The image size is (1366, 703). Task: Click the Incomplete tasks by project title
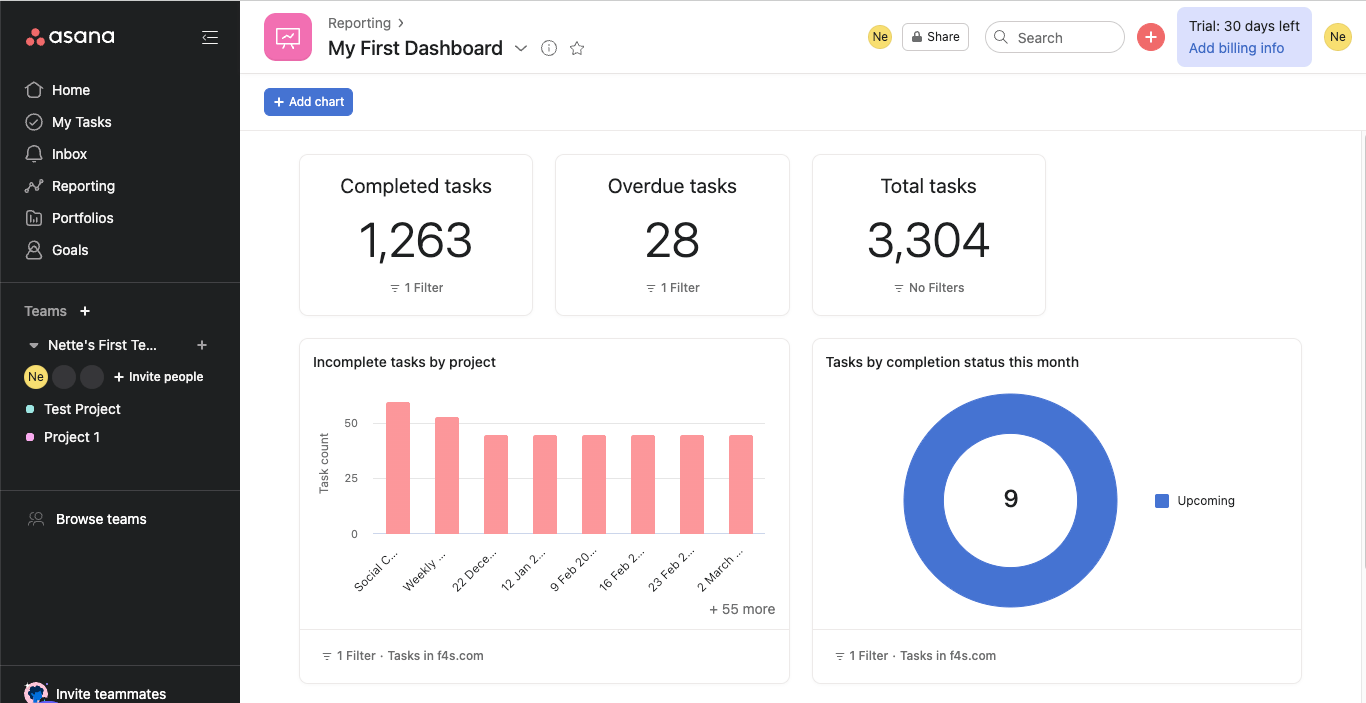pyautogui.click(x=404, y=362)
